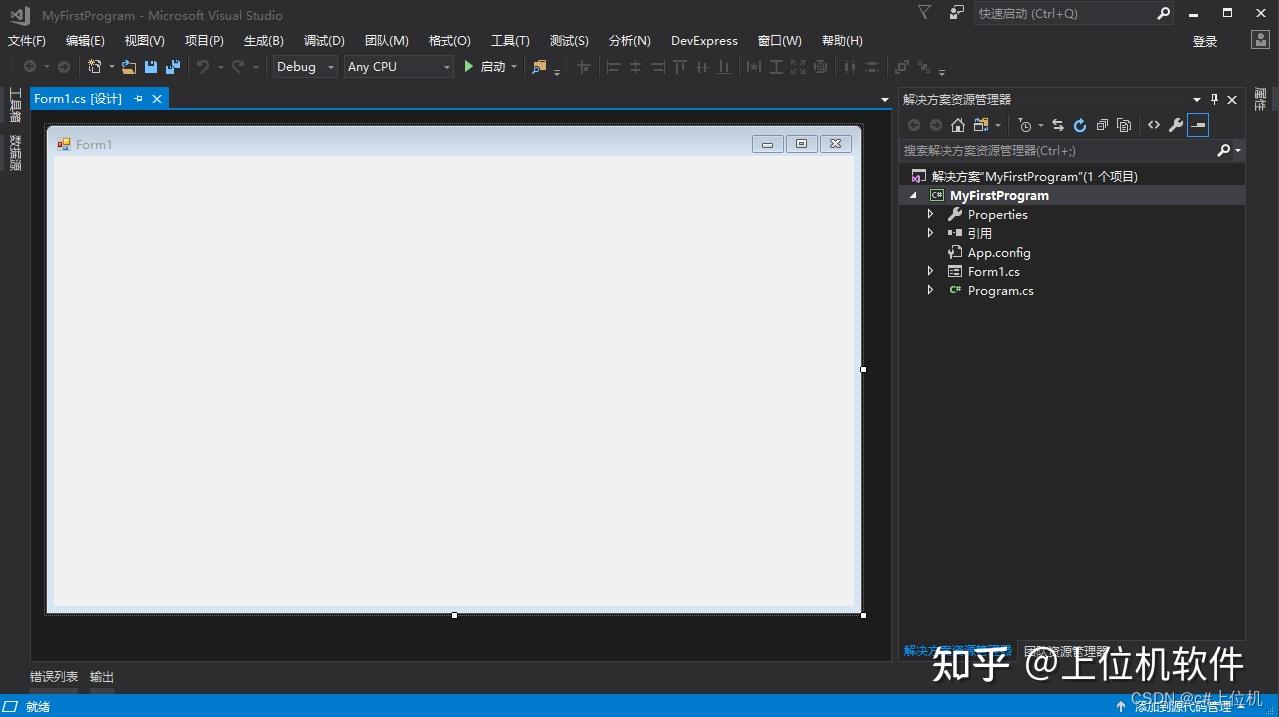Click the Redo arrow icon

[238, 67]
